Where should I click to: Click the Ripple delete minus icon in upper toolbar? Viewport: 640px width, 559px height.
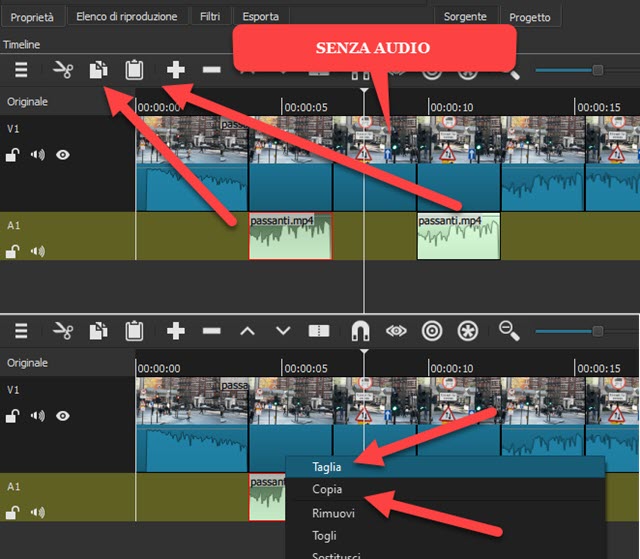click(x=211, y=70)
